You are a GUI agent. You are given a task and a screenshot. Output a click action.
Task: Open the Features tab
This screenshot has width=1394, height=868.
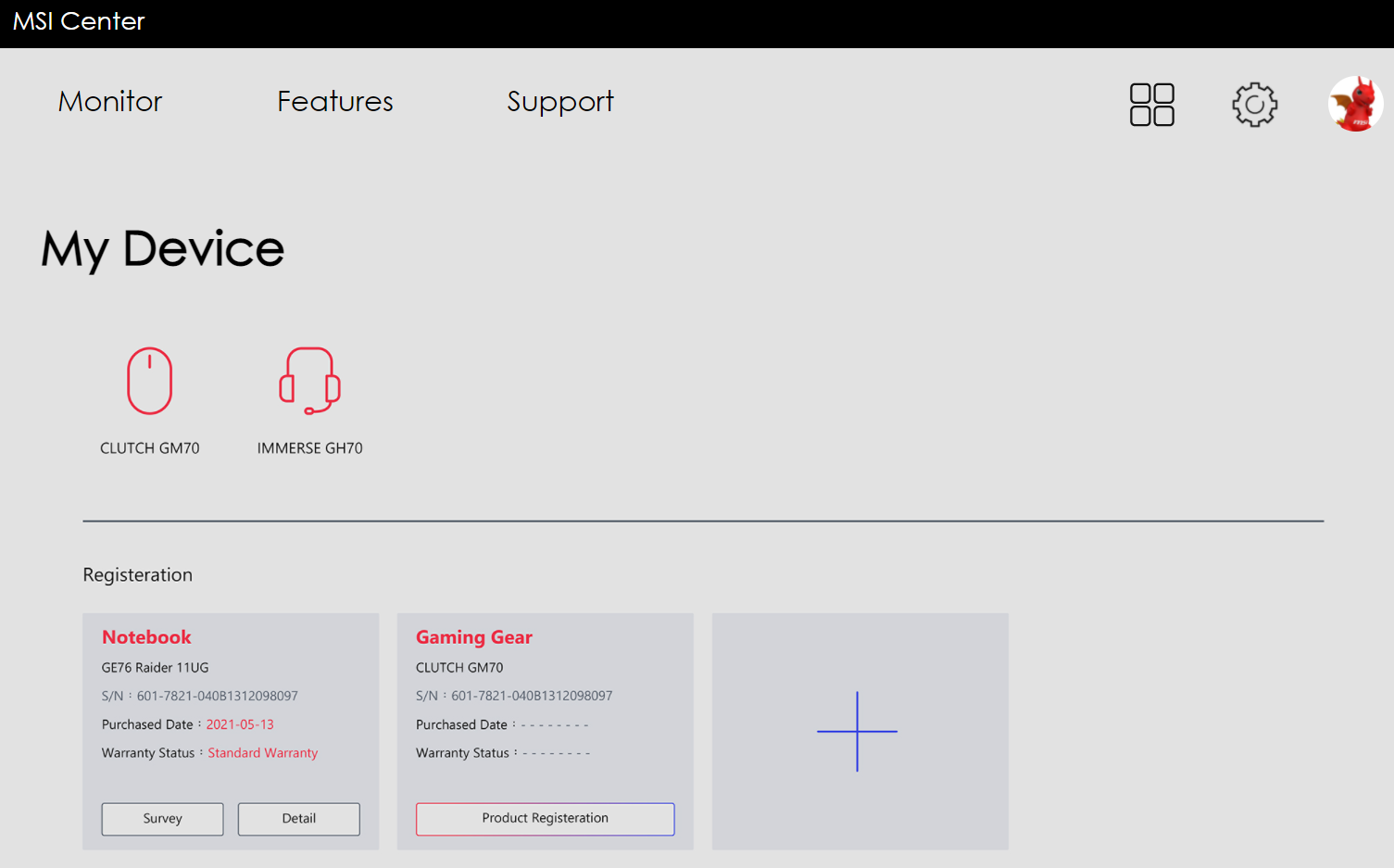334,101
